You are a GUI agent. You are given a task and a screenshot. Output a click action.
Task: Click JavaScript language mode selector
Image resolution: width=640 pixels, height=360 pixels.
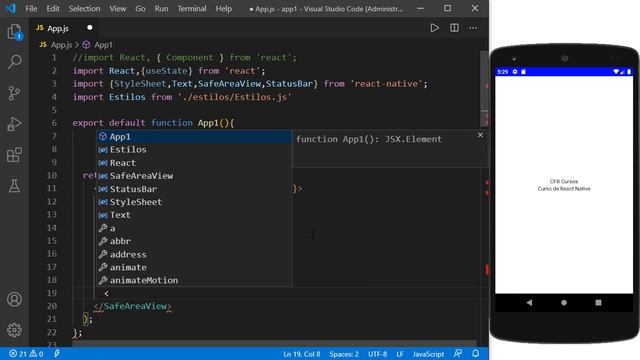click(x=428, y=354)
